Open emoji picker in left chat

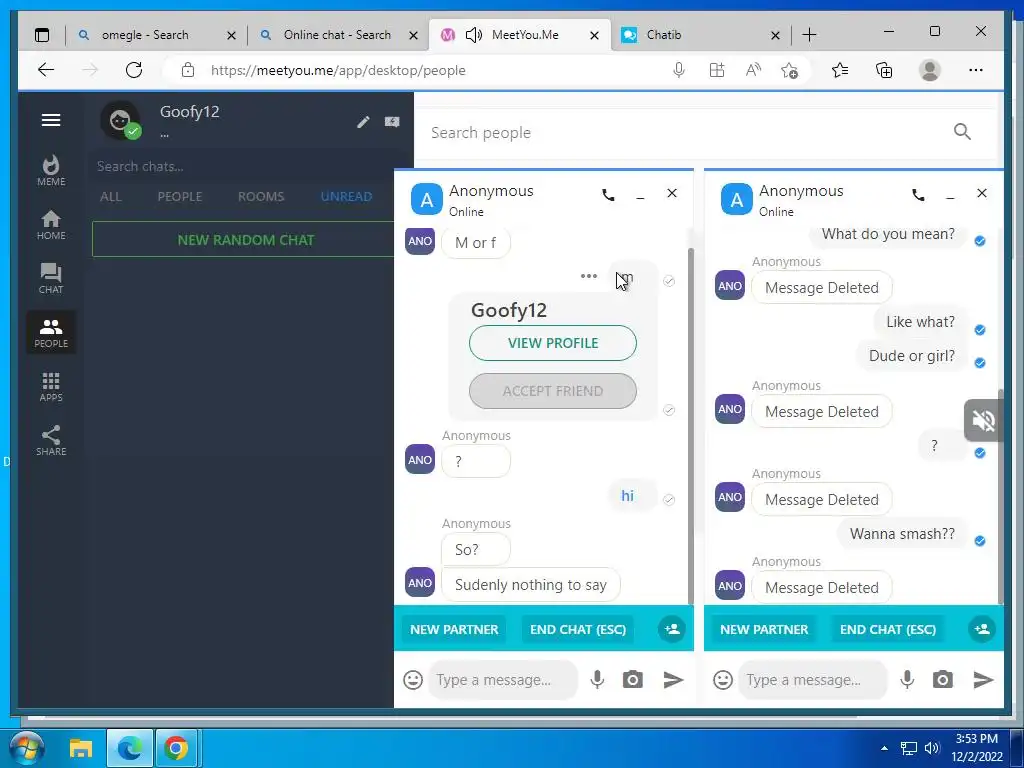pyautogui.click(x=413, y=680)
